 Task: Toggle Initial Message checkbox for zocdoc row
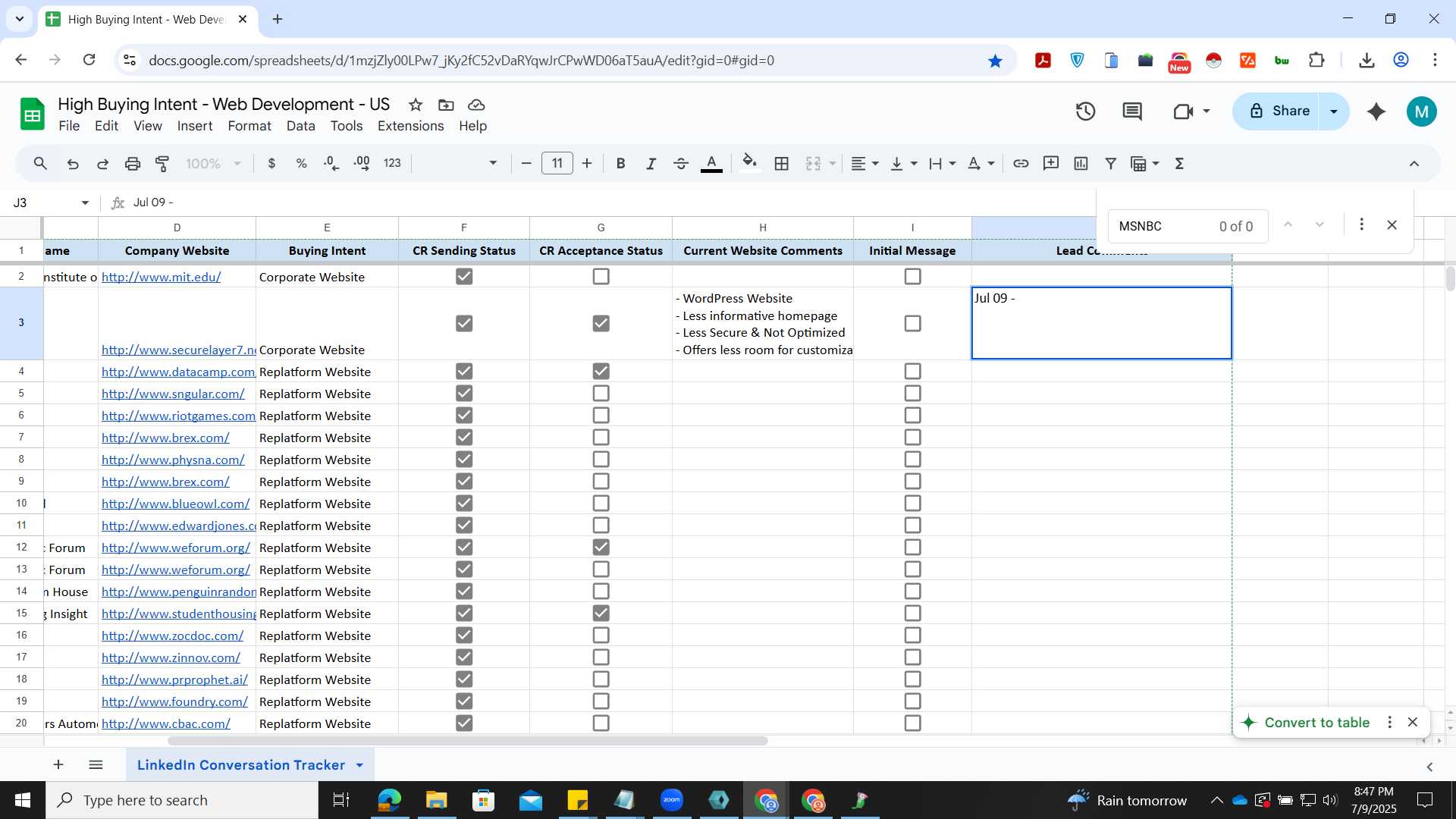coord(913,635)
